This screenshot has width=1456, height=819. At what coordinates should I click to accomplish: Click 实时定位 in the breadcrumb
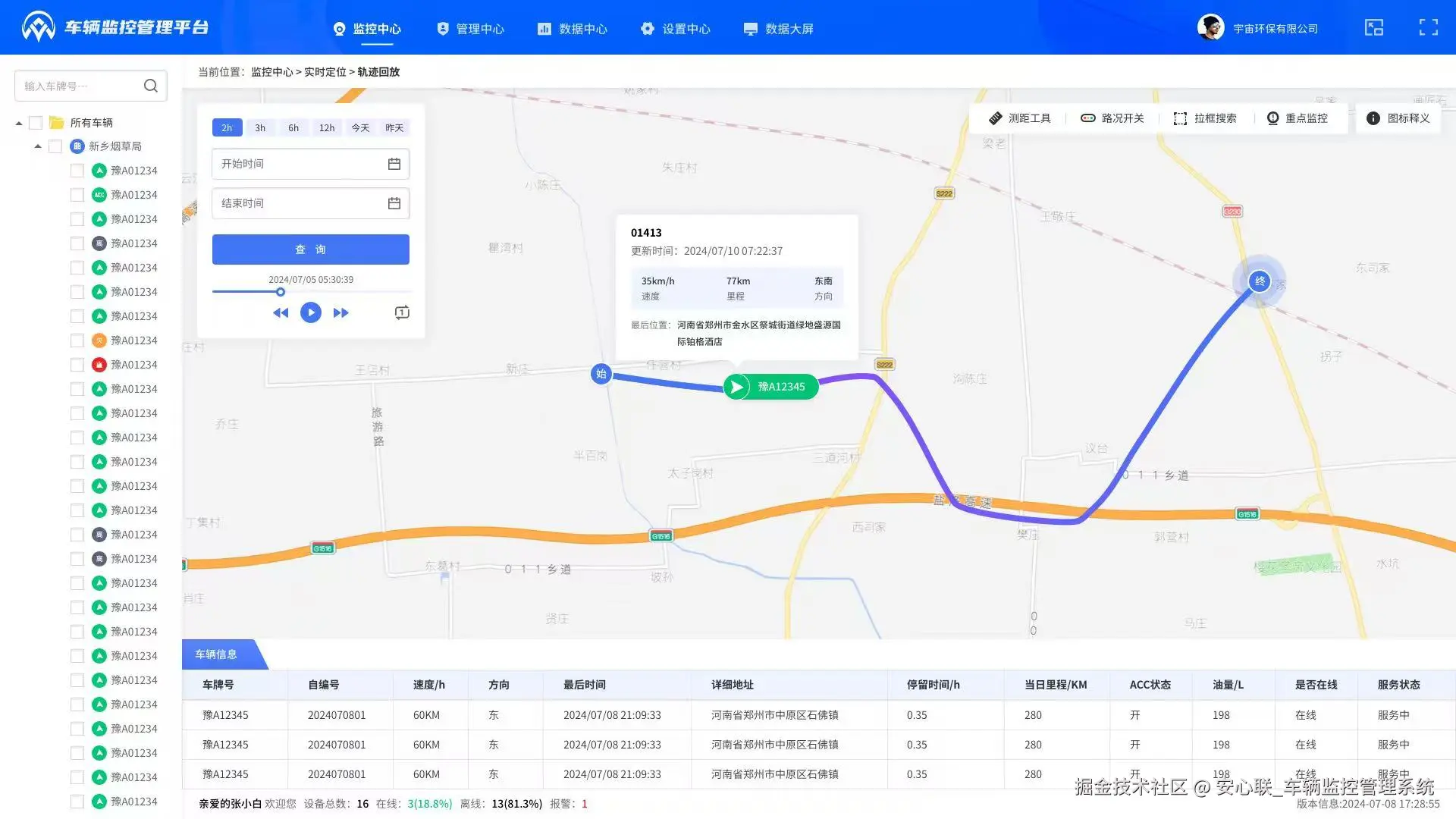325,72
